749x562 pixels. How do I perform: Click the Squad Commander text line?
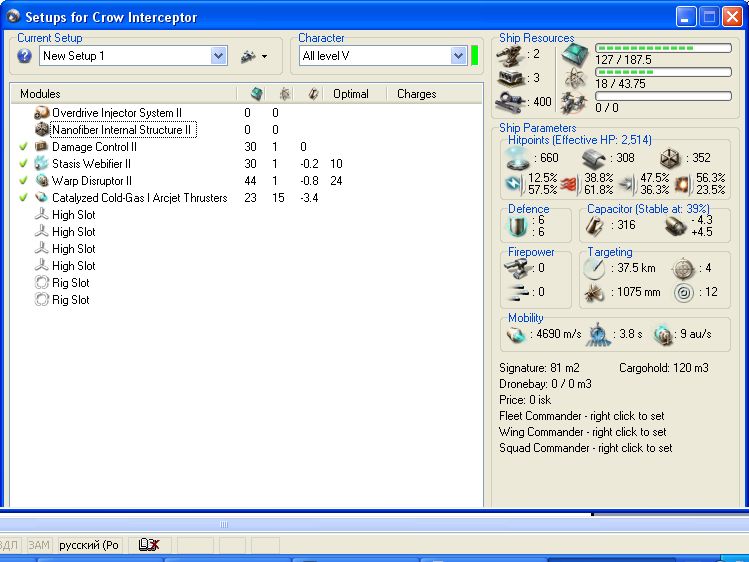tap(585, 448)
